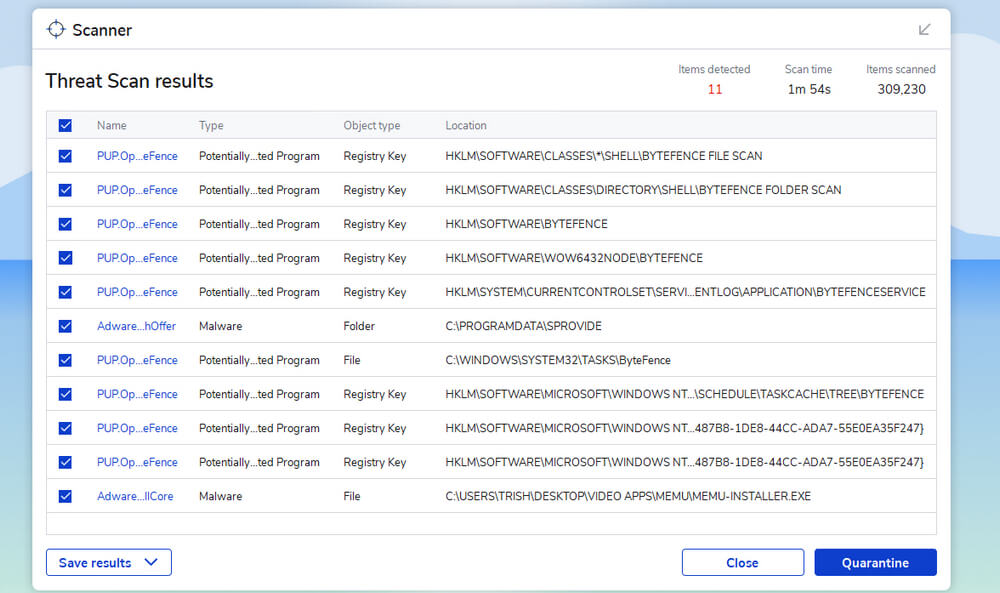Screen dimensions: 1000x593
Task: Click the Items scanned value 309,230
Action: tap(901, 89)
